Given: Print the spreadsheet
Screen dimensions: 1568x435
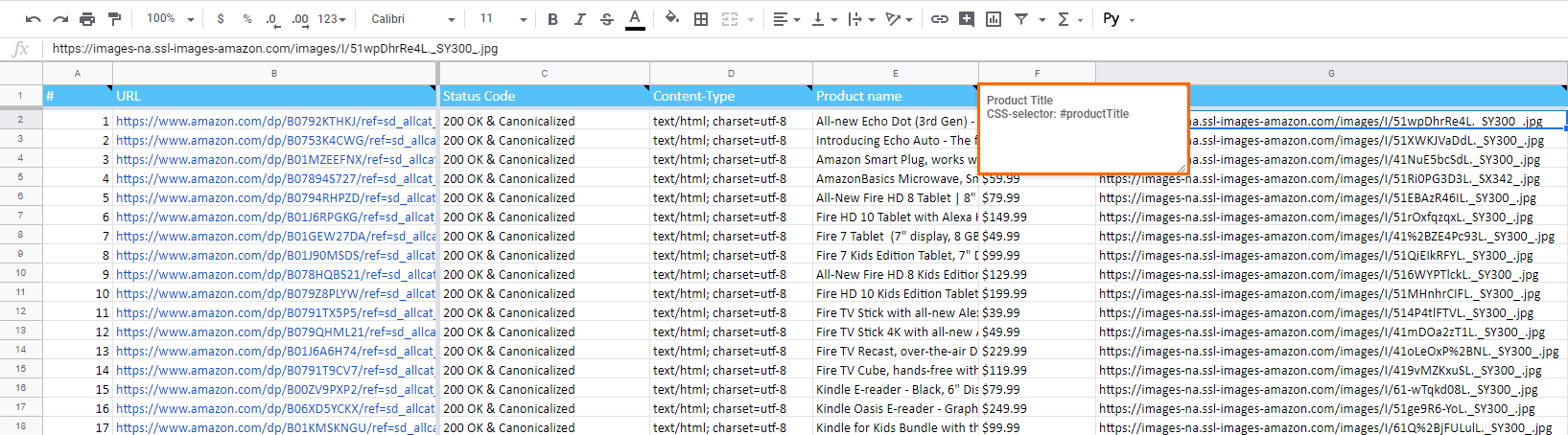Looking at the screenshot, I should (x=87, y=19).
